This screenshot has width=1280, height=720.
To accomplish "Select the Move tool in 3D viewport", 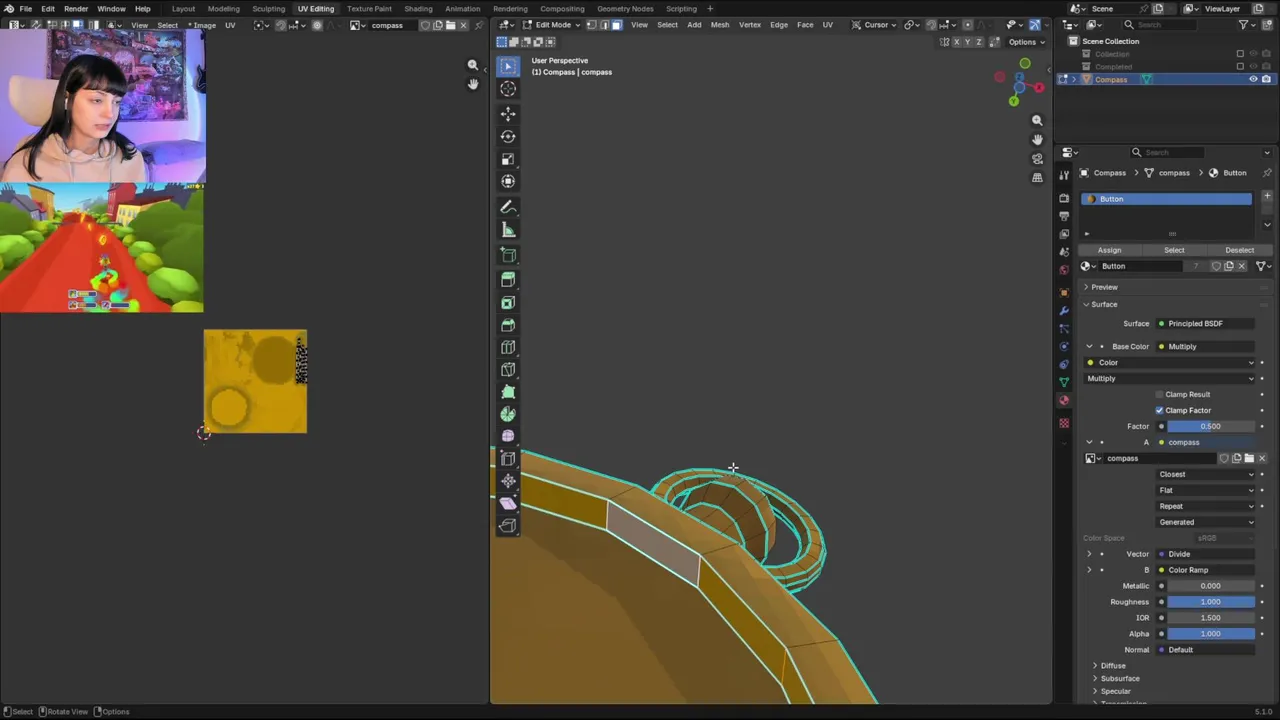I will 508,113.
